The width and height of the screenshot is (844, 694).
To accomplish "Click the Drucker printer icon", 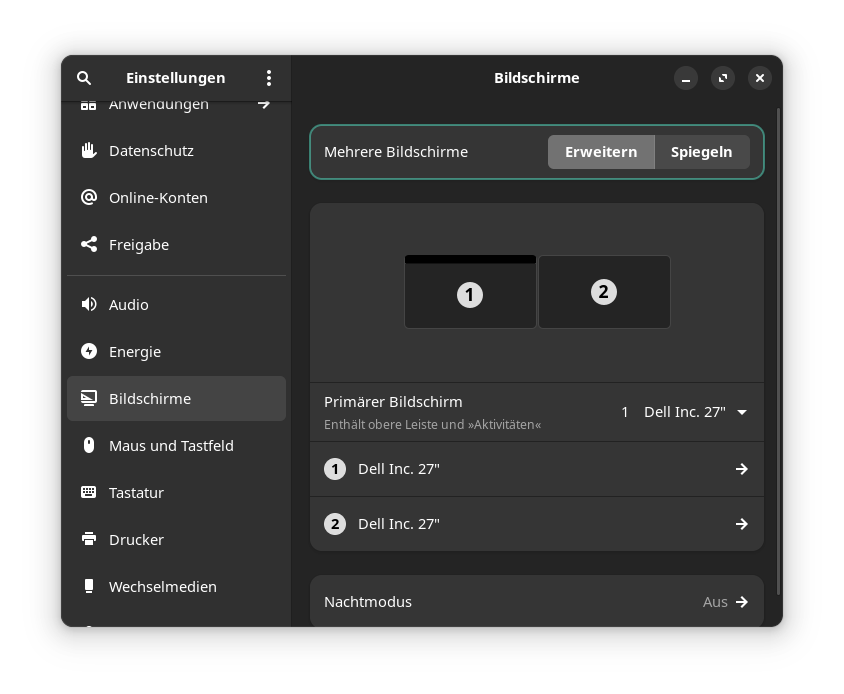I will tap(89, 539).
